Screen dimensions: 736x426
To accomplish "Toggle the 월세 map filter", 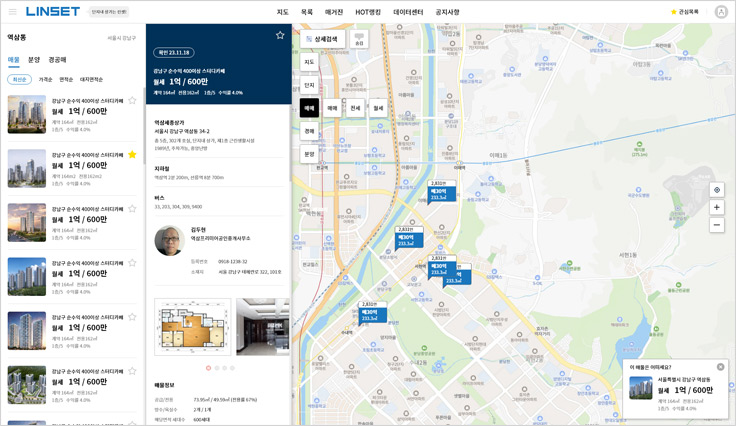I will point(378,107).
